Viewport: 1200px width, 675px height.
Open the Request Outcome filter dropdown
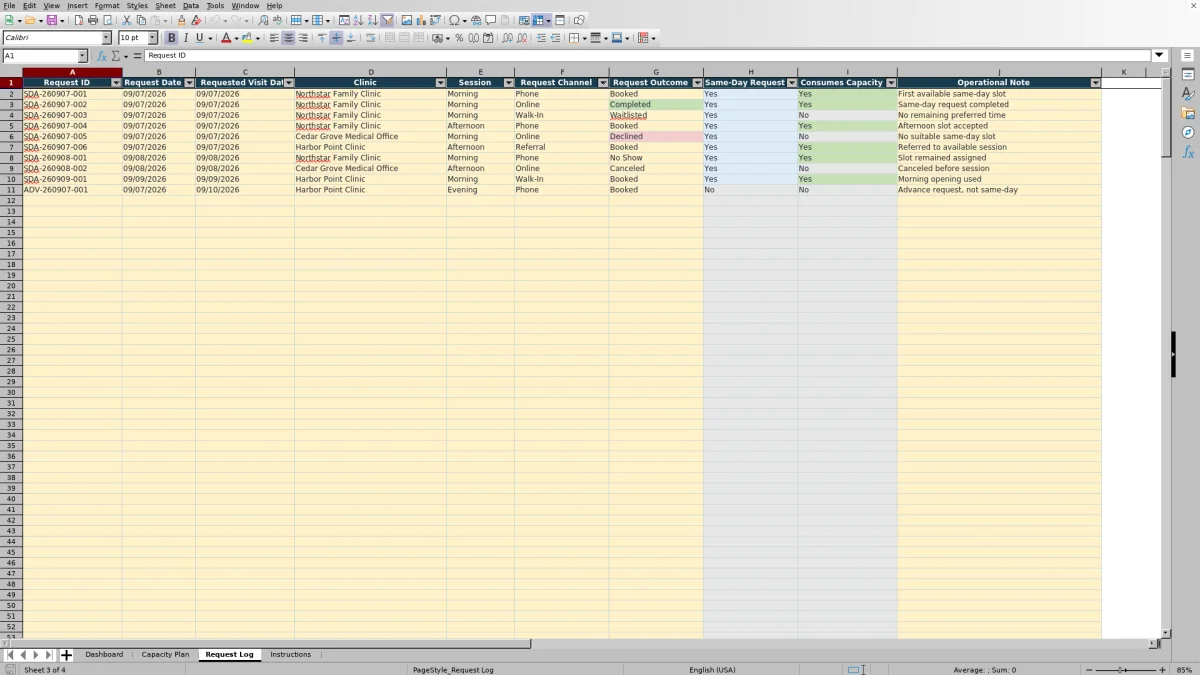(x=697, y=83)
